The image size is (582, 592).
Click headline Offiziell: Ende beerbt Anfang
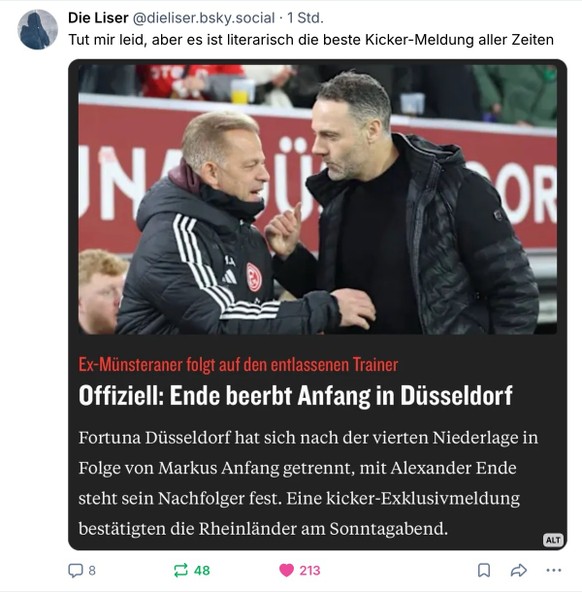click(x=296, y=395)
